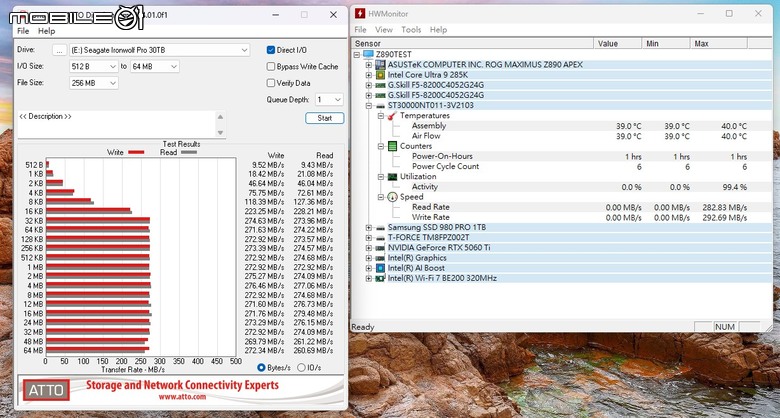Collapse the Speed section
This screenshot has height=418, width=780.
[x=381, y=197]
